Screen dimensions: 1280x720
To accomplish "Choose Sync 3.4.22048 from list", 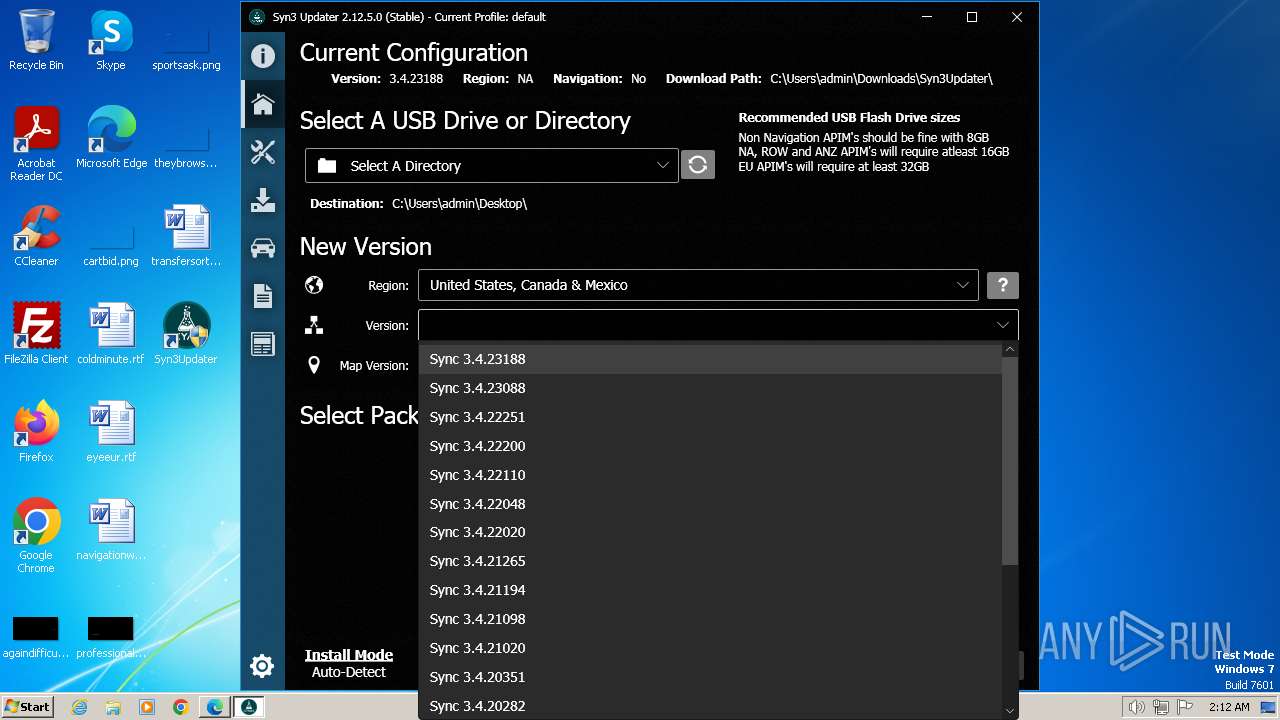I will [x=710, y=504].
